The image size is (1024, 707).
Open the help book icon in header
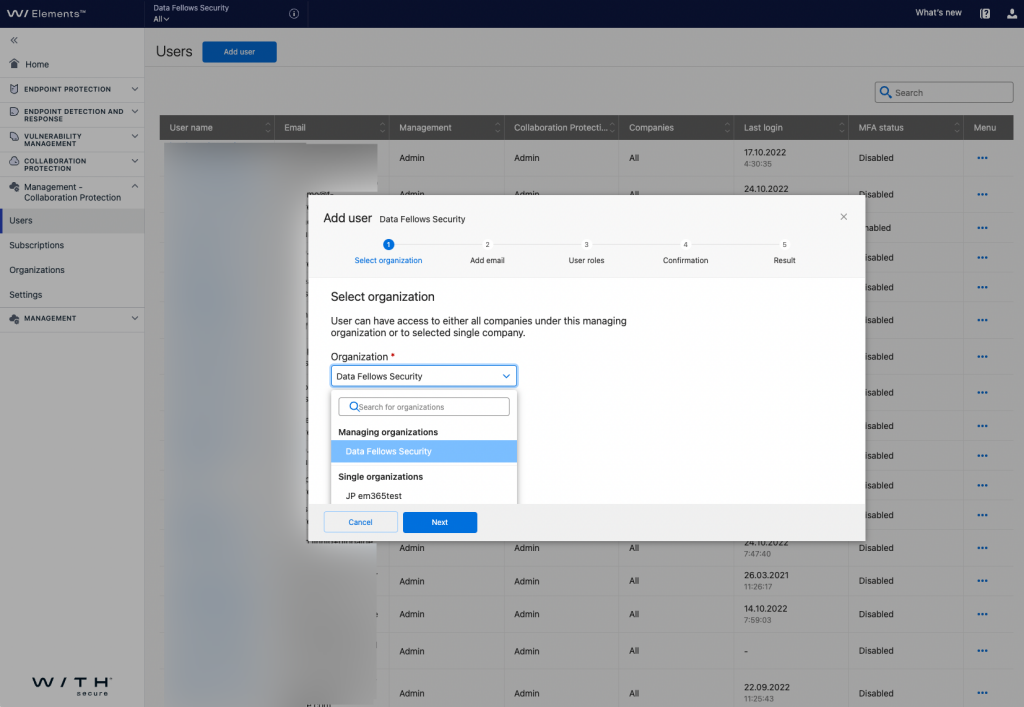(x=985, y=13)
